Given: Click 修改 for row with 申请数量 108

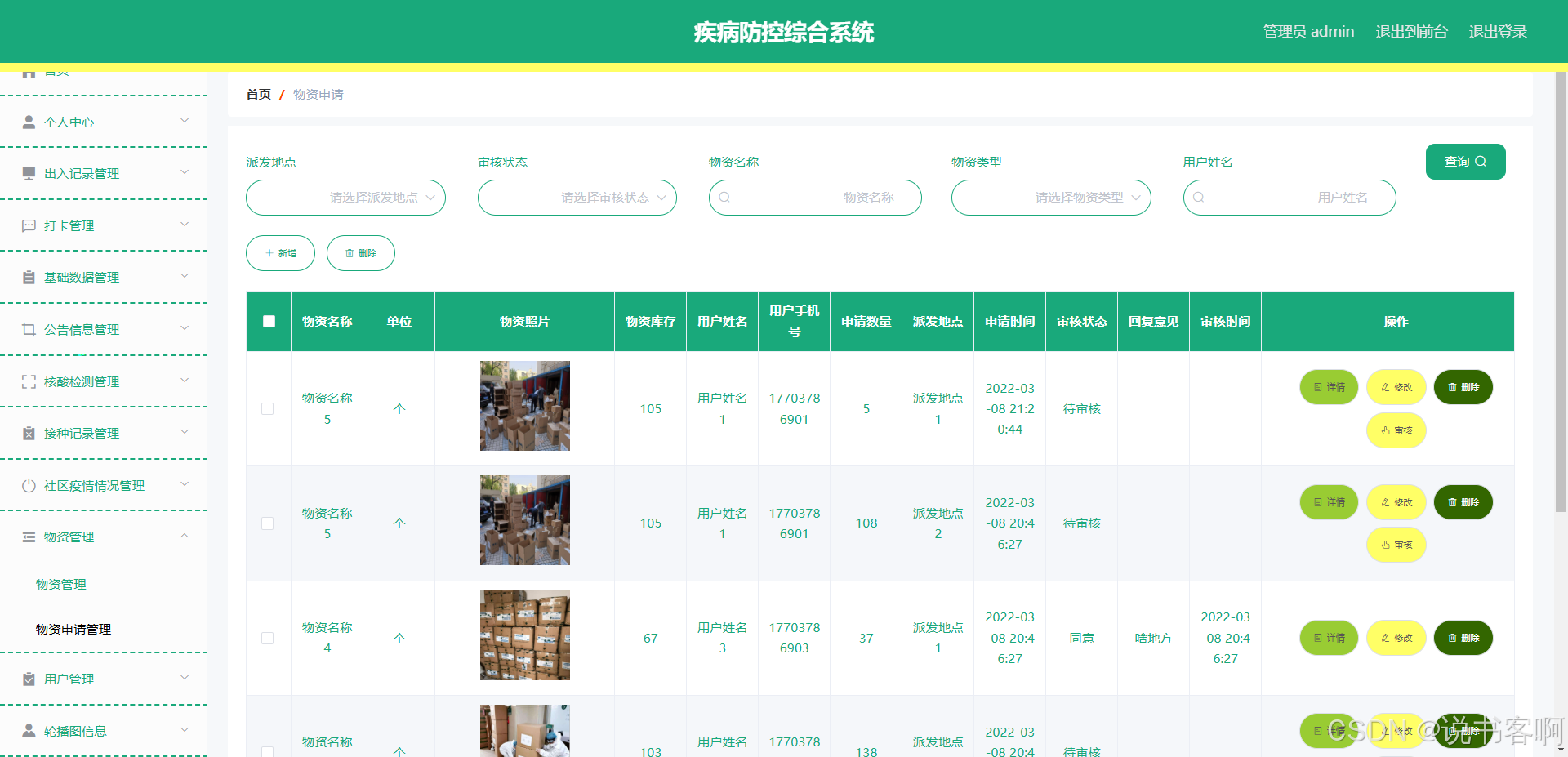Looking at the screenshot, I should pos(1396,502).
